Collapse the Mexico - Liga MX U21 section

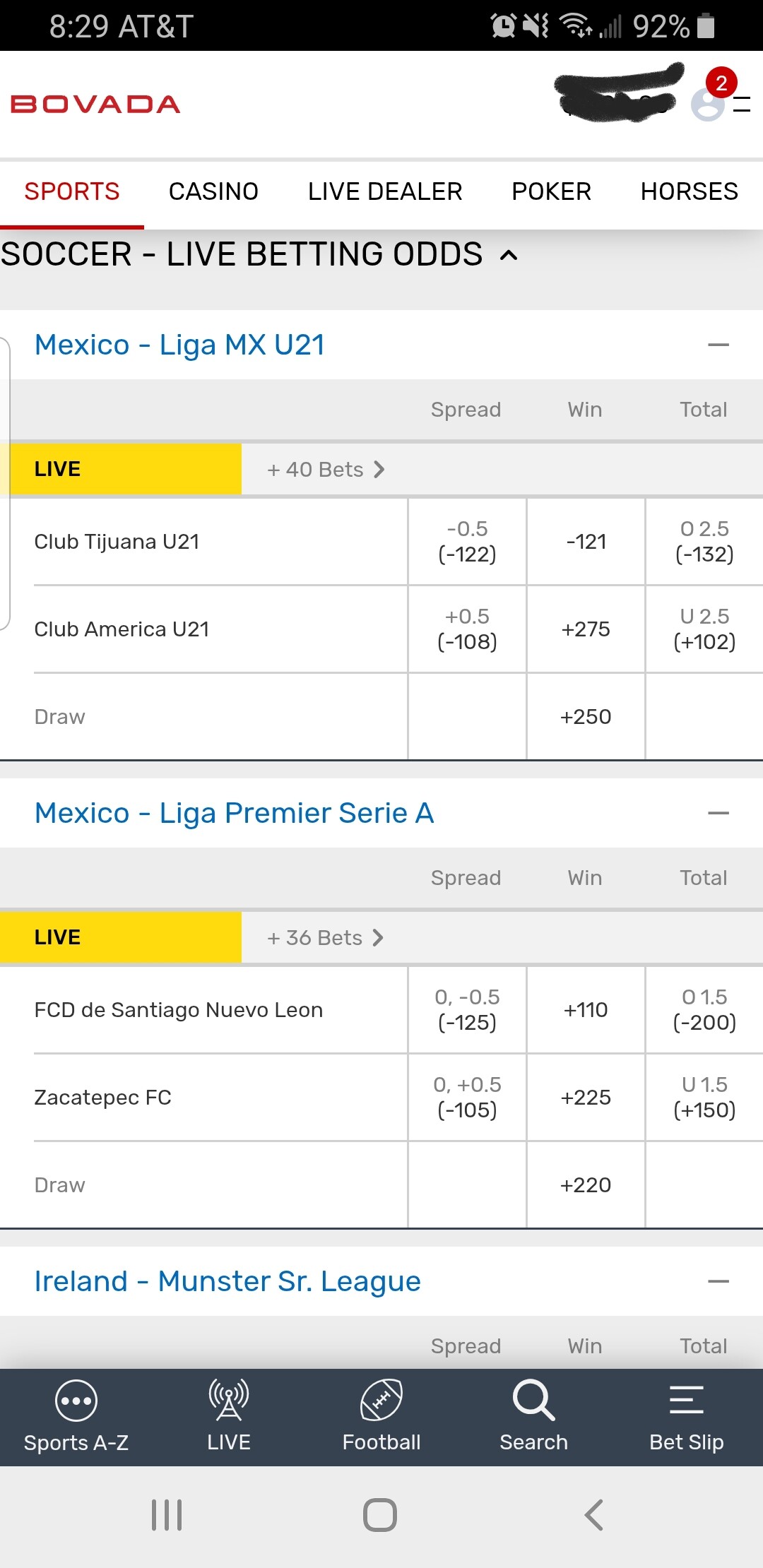(718, 345)
